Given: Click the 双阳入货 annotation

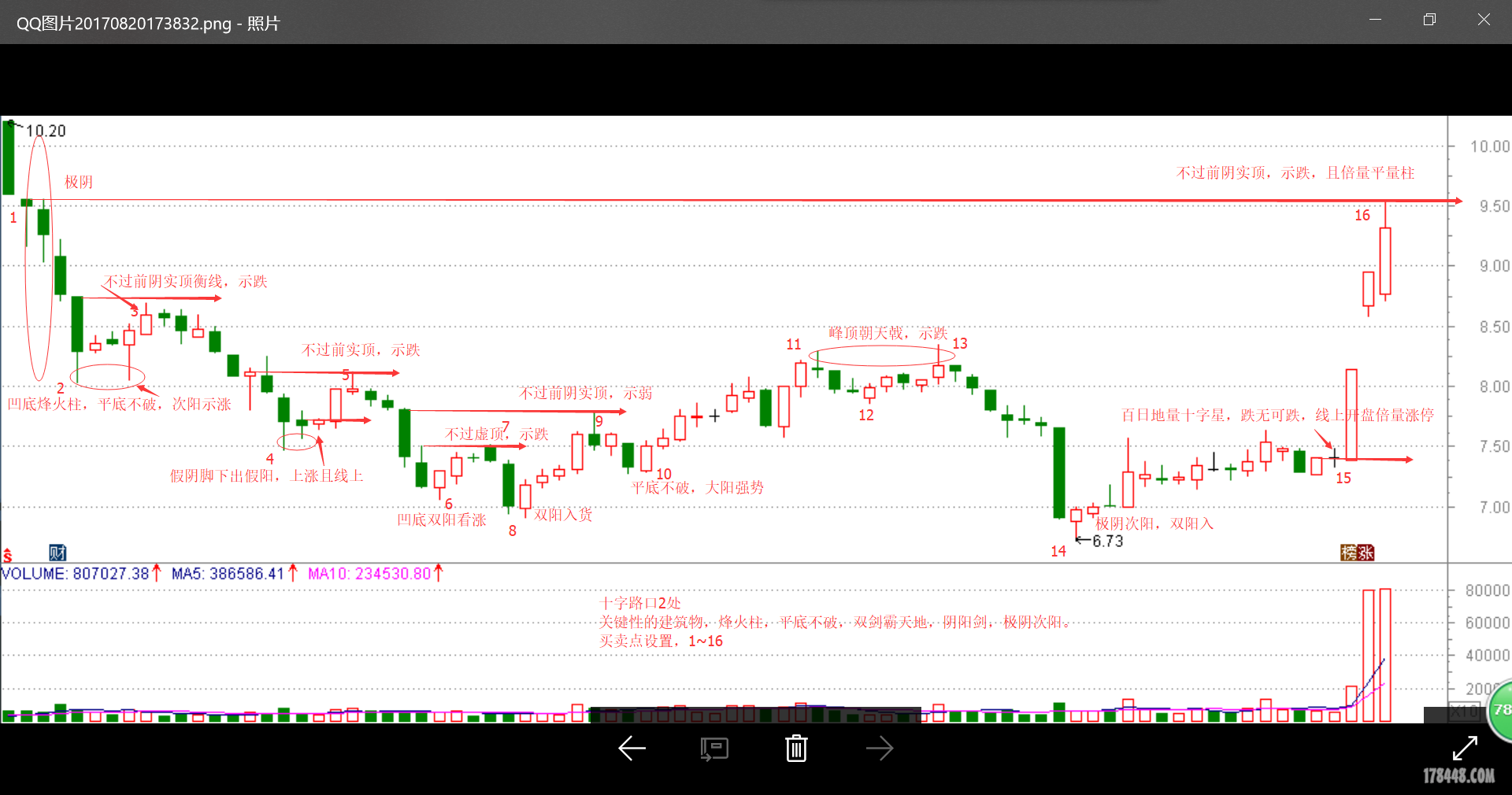Looking at the screenshot, I should (563, 514).
